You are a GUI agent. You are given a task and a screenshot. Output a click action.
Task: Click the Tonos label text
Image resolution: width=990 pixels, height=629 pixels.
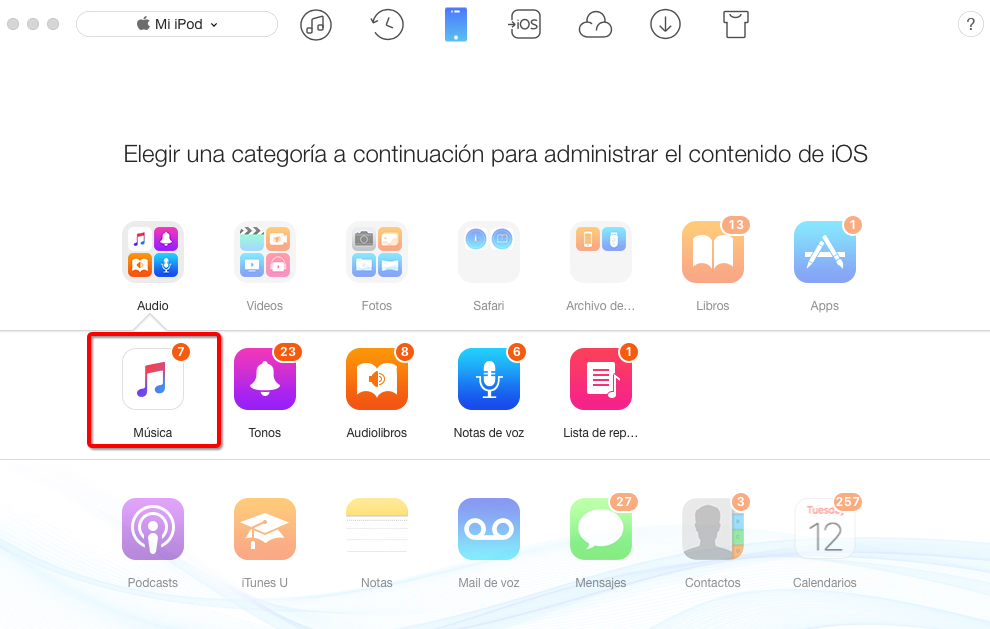pos(265,433)
